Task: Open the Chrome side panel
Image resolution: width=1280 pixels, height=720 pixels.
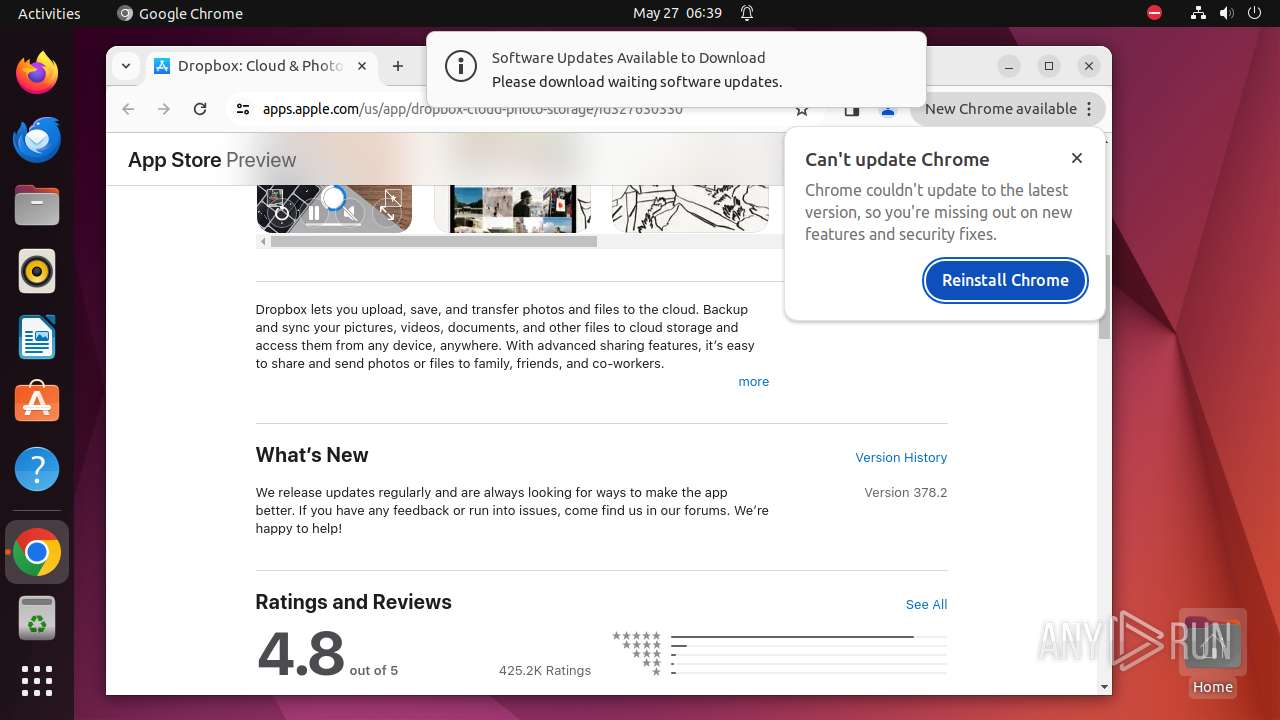Action: [x=852, y=110]
